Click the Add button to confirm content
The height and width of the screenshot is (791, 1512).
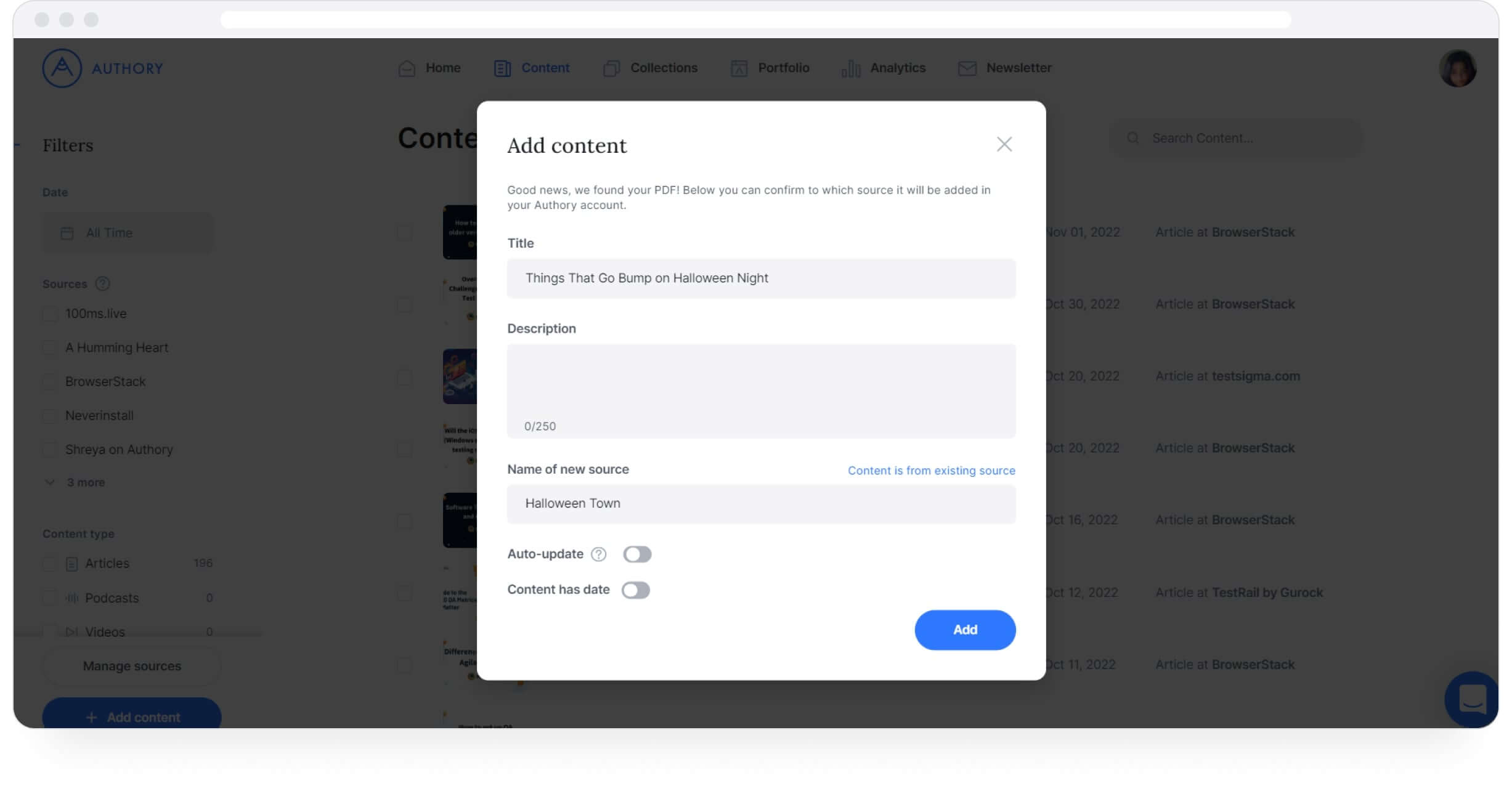click(965, 629)
